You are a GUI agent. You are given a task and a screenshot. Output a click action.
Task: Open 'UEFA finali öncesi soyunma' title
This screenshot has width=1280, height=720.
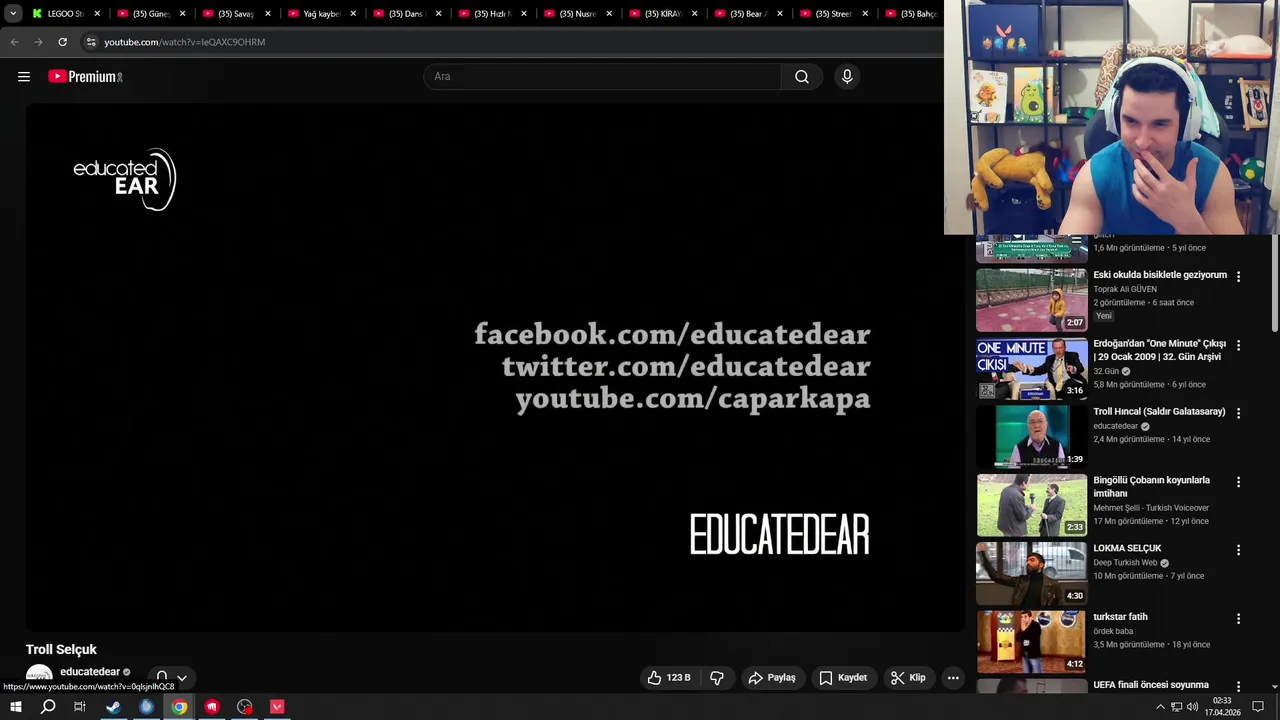(x=1151, y=685)
